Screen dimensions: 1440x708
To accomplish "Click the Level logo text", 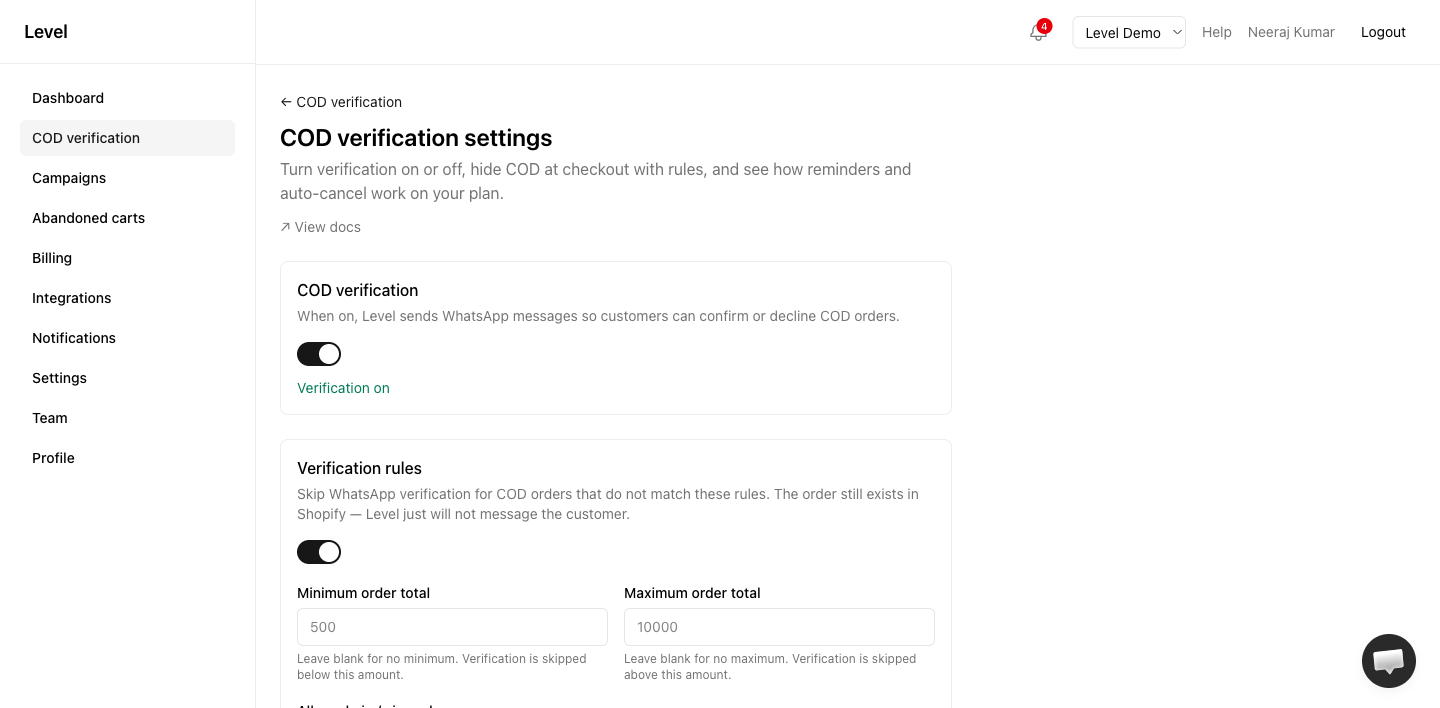I will click(x=46, y=32).
